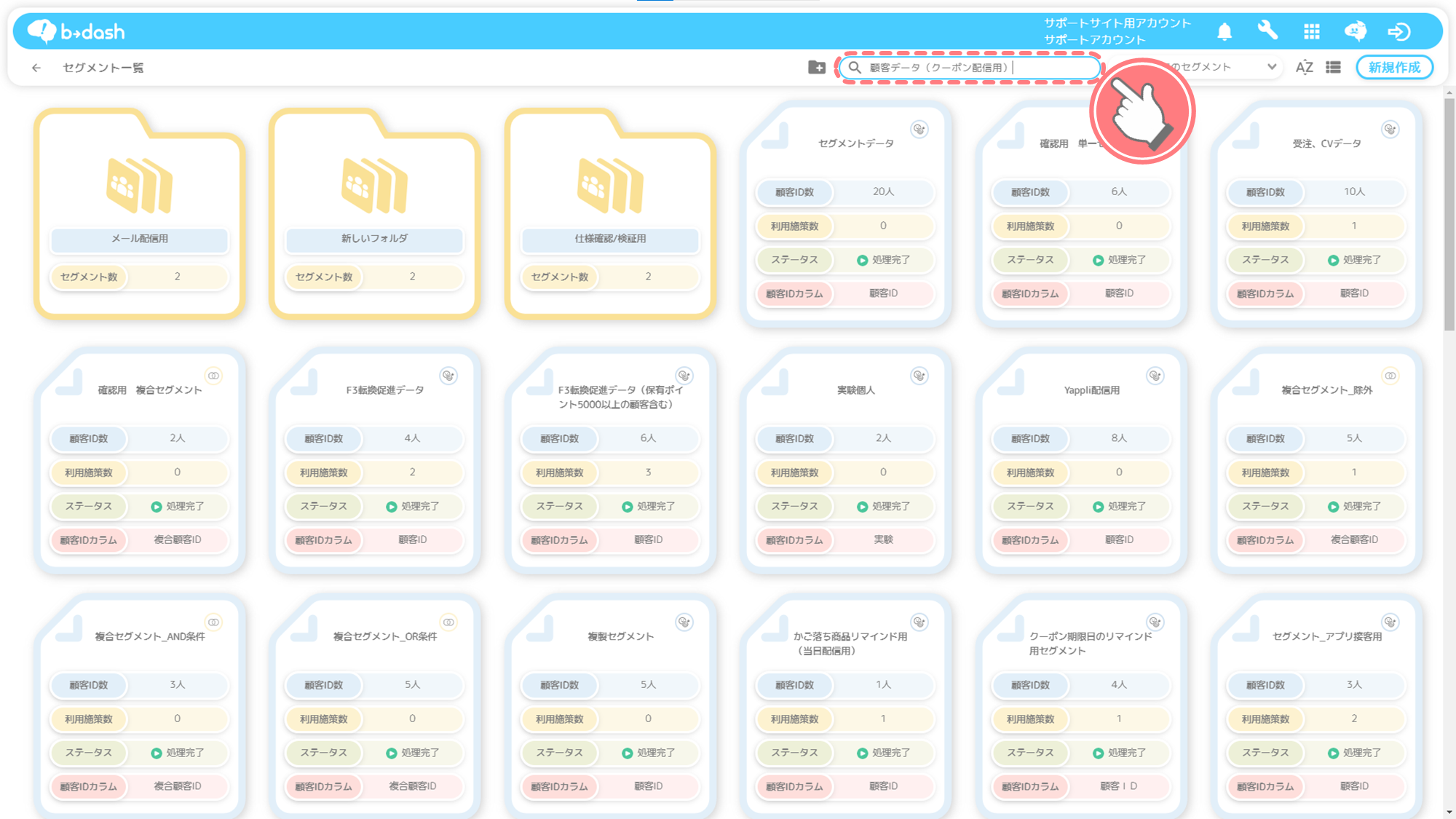Open the wrench settings icon

(1267, 31)
